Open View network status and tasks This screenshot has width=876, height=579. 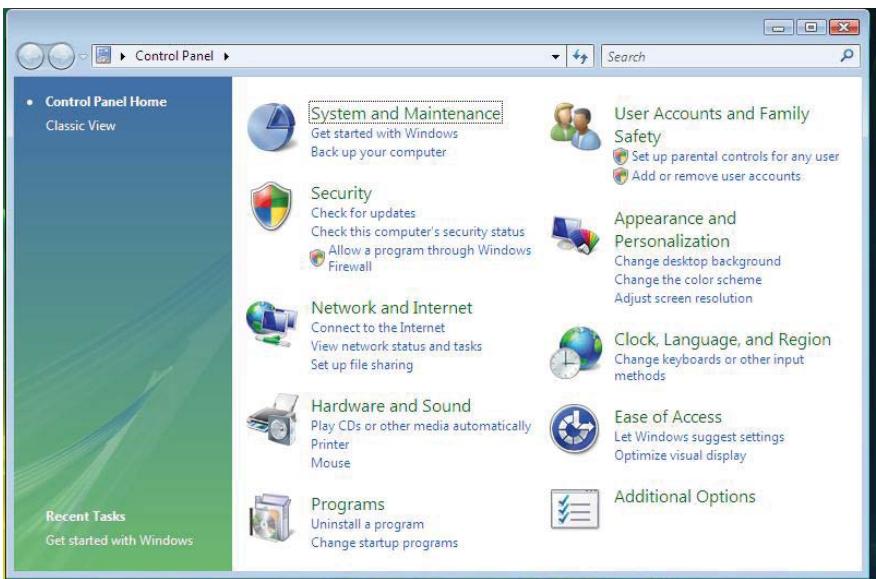(396, 346)
